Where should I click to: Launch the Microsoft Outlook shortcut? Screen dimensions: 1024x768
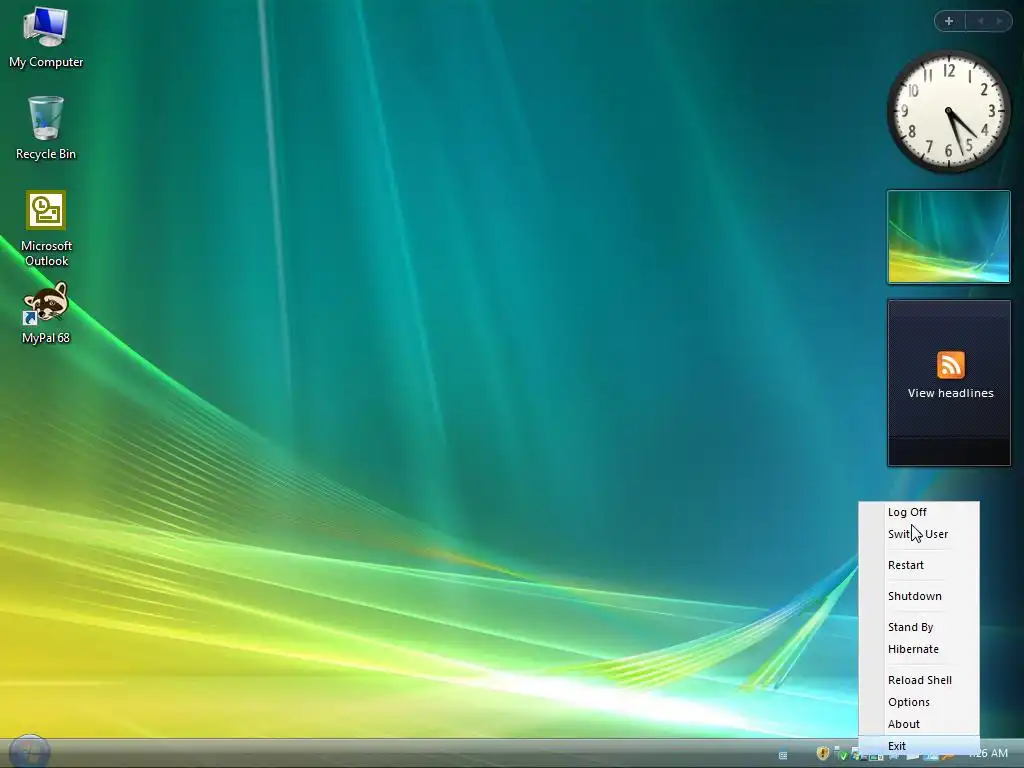pyautogui.click(x=46, y=229)
